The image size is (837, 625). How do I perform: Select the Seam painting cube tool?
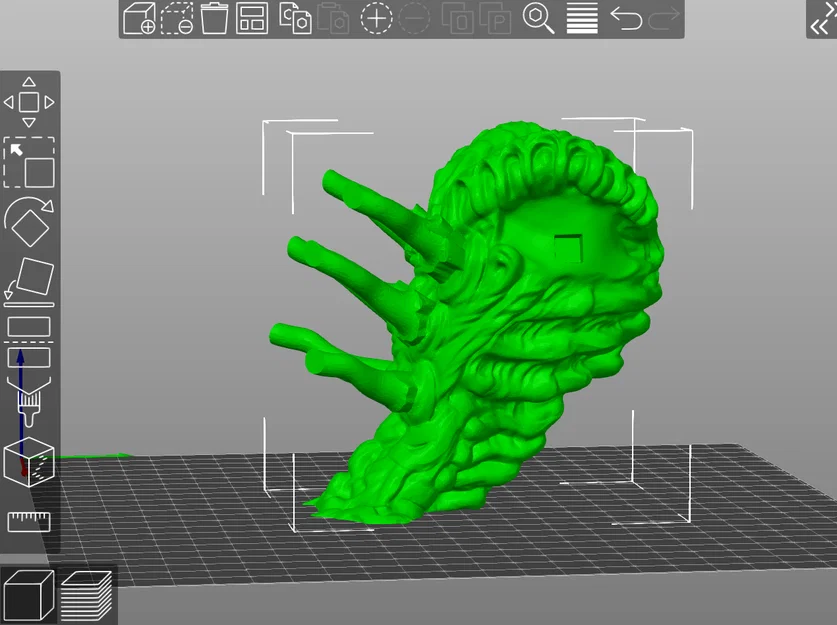tap(29, 462)
